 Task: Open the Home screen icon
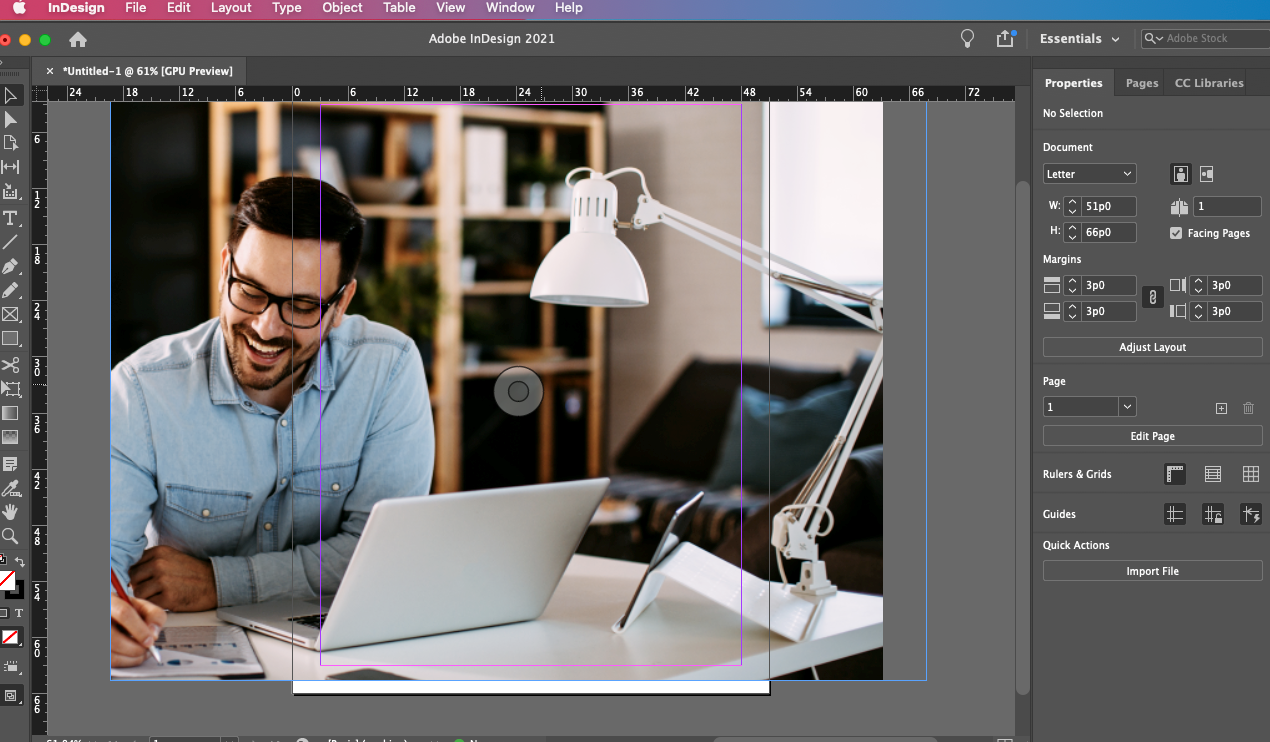pos(78,39)
